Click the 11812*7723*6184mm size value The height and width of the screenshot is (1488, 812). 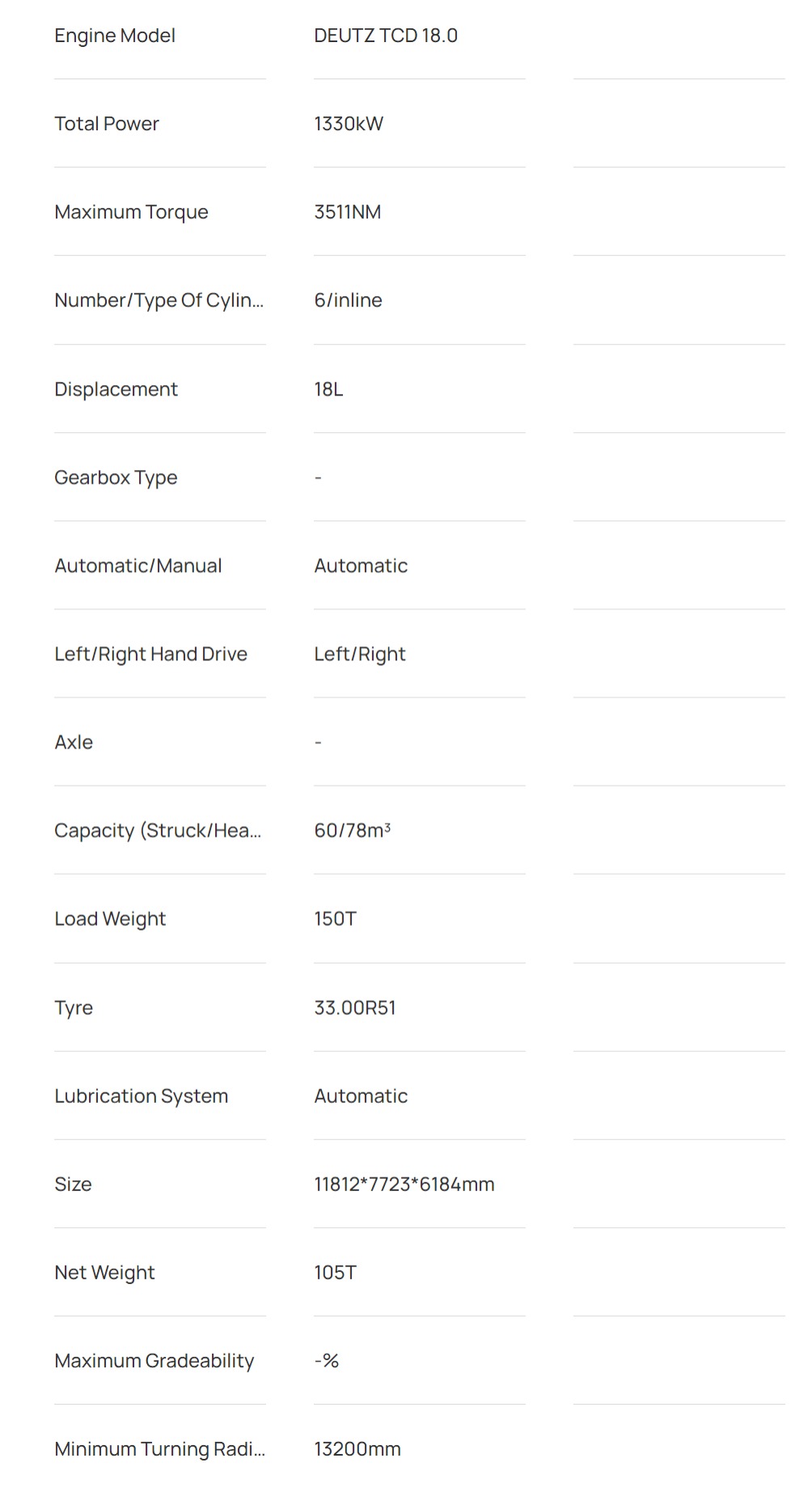click(404, 1185)
